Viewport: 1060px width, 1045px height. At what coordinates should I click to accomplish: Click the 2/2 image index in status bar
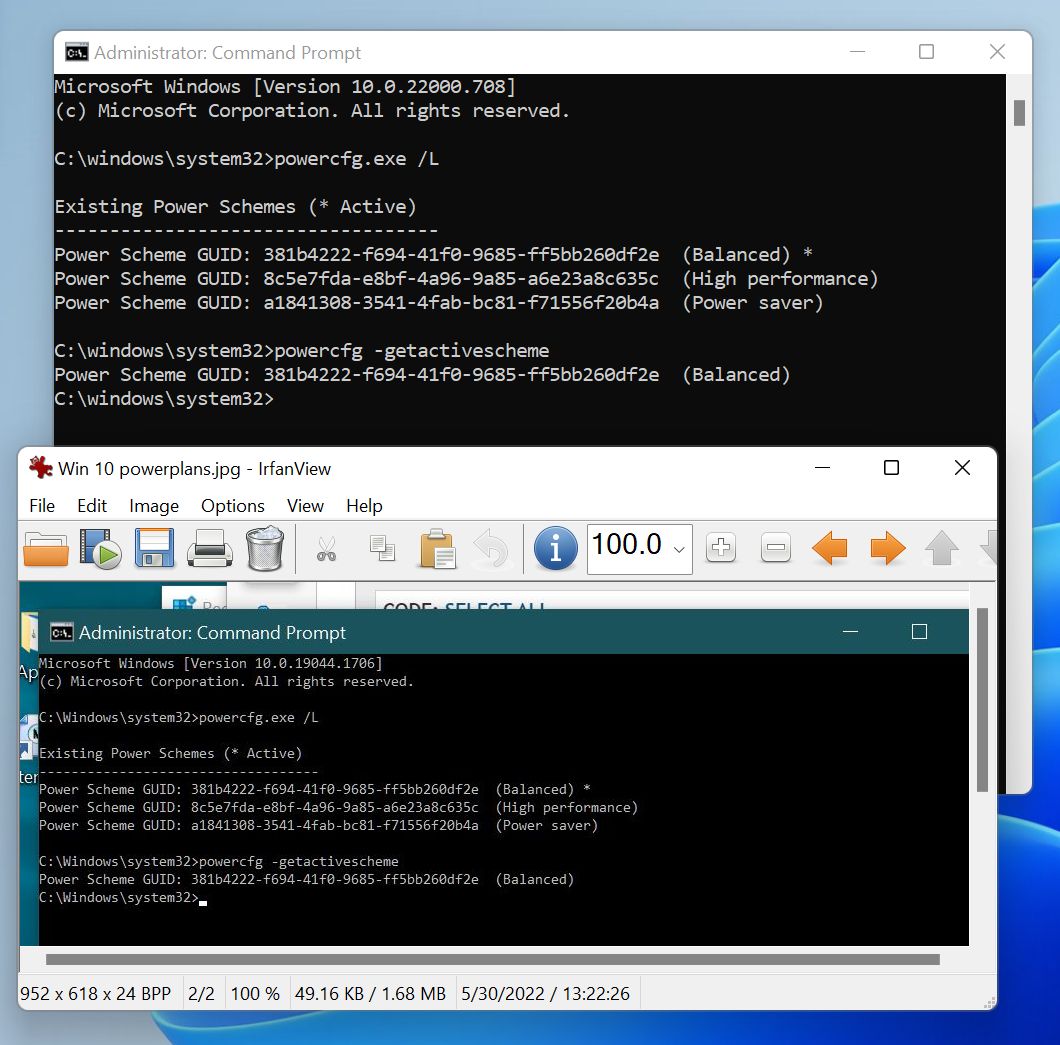(201, 994)
